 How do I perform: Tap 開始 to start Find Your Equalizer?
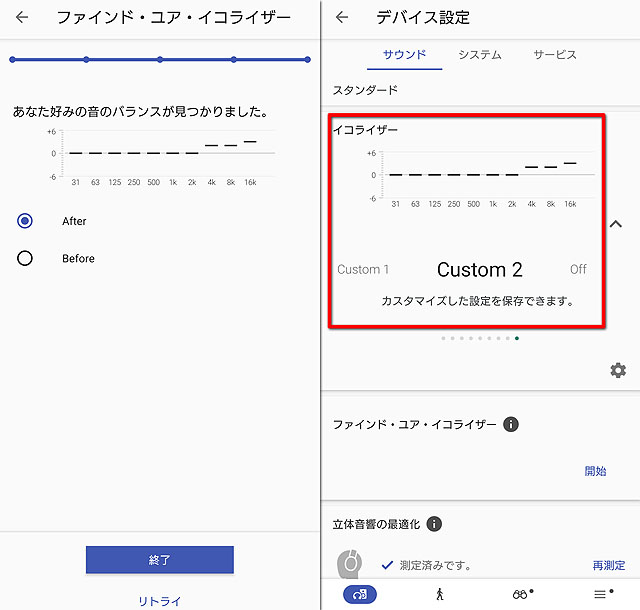[x=595, y=471]
